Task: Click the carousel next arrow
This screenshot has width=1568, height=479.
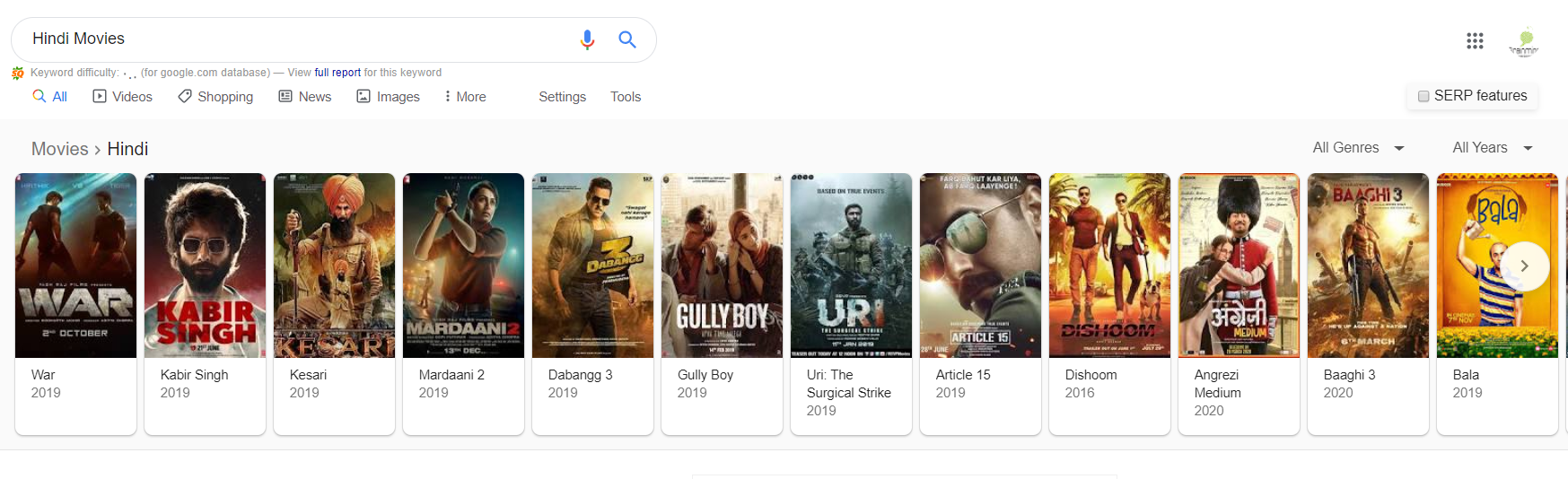Action: coord(1524,266)
